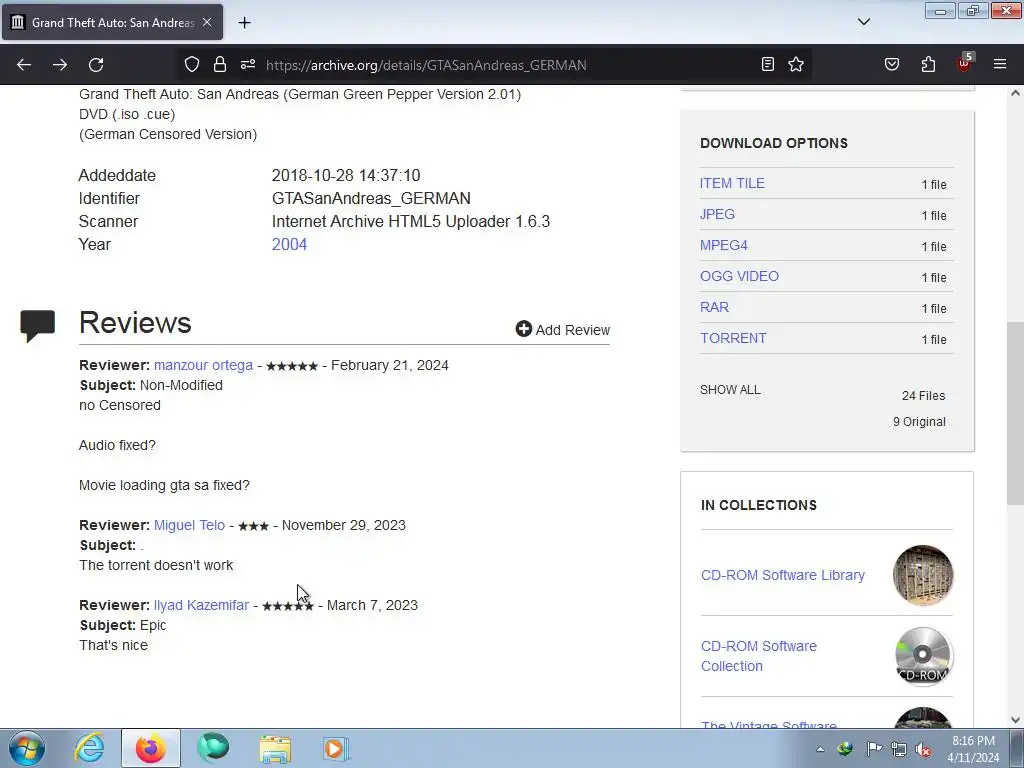This screenshot has width=1024, height=768.
Task: Download the TORRENT file option
Action: click(733, 338)
